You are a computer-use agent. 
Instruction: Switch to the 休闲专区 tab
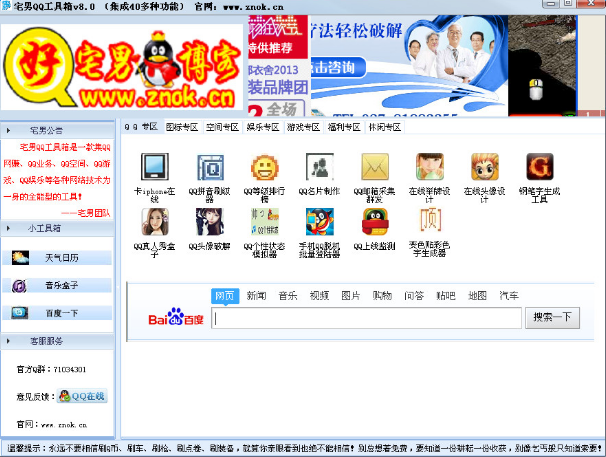coord(385,127)
